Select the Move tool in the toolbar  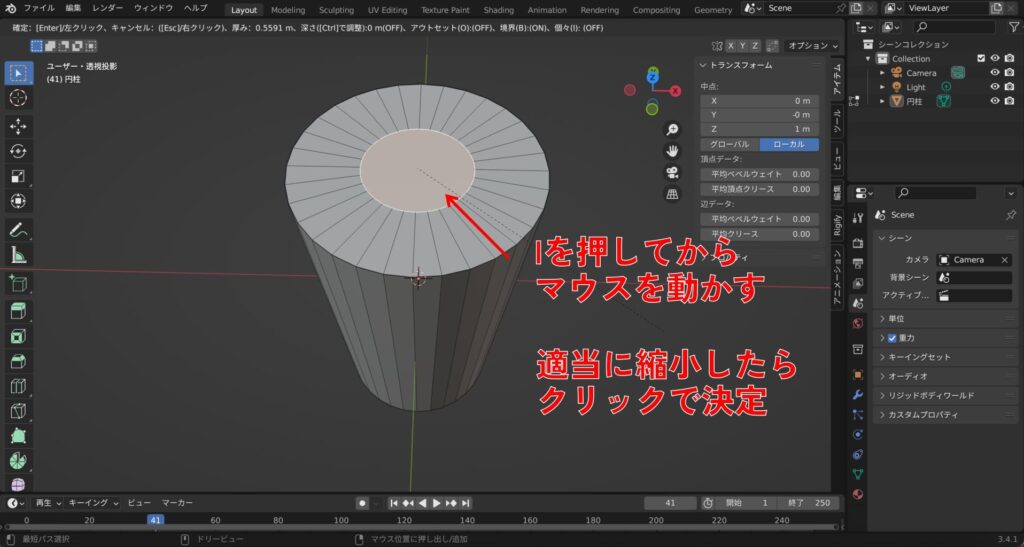[18, 125]
